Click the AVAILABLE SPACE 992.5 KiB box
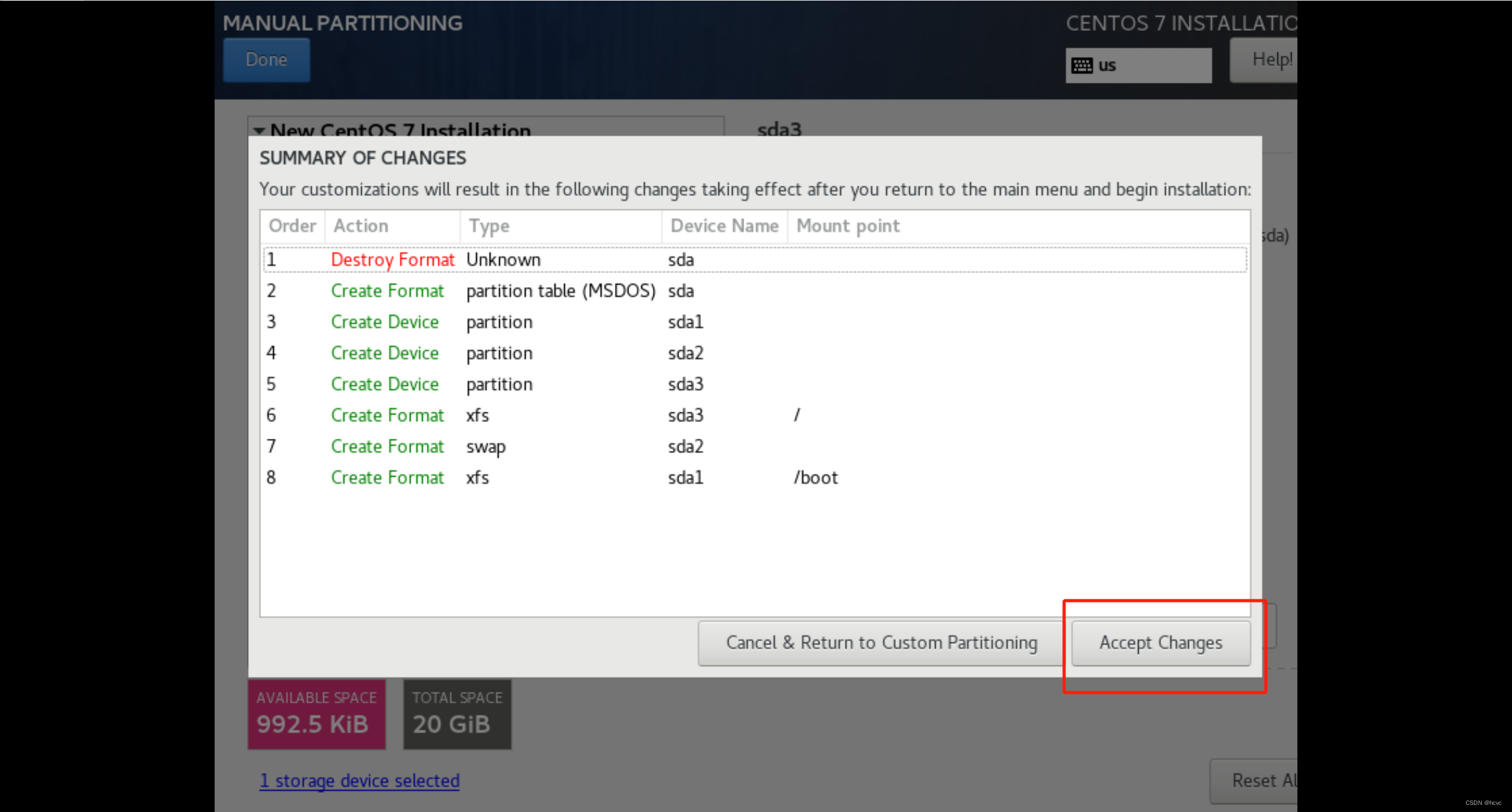Screen dimensions: 1512x812 [x=317, y=714]
